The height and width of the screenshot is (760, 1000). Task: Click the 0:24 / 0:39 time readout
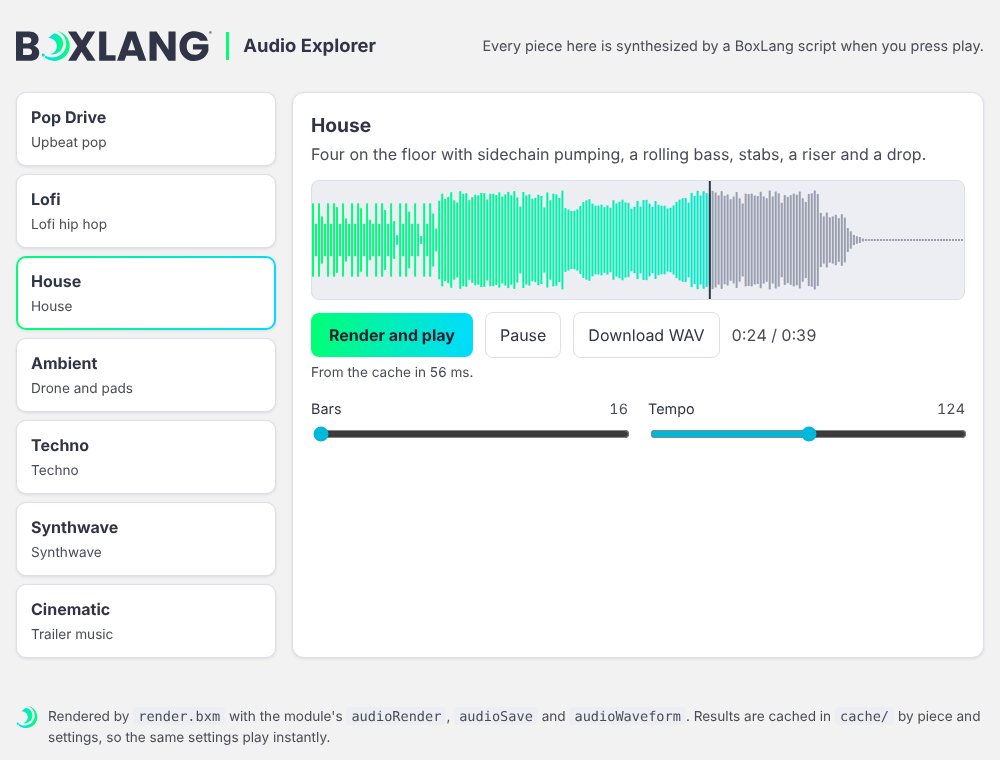pyautogui.click(x=774, y=335)
